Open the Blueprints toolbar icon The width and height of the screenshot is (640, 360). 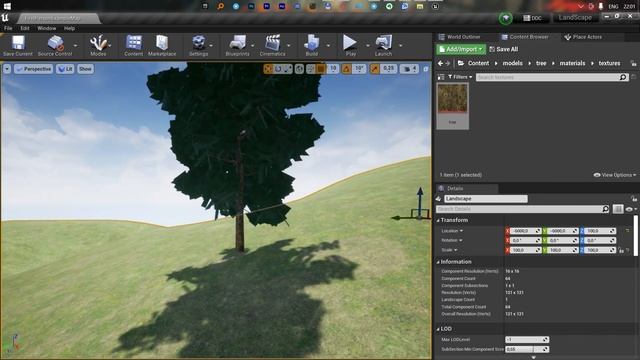(237, 45)
